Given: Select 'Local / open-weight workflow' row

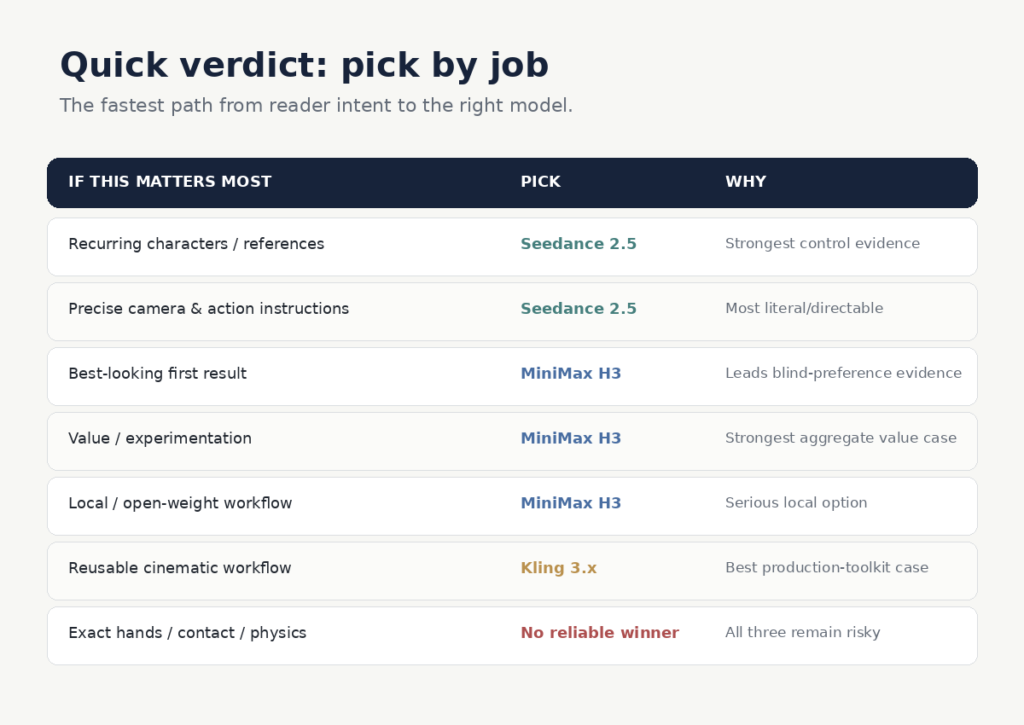Looking at the screenshot, I should [x=512, y=506].
